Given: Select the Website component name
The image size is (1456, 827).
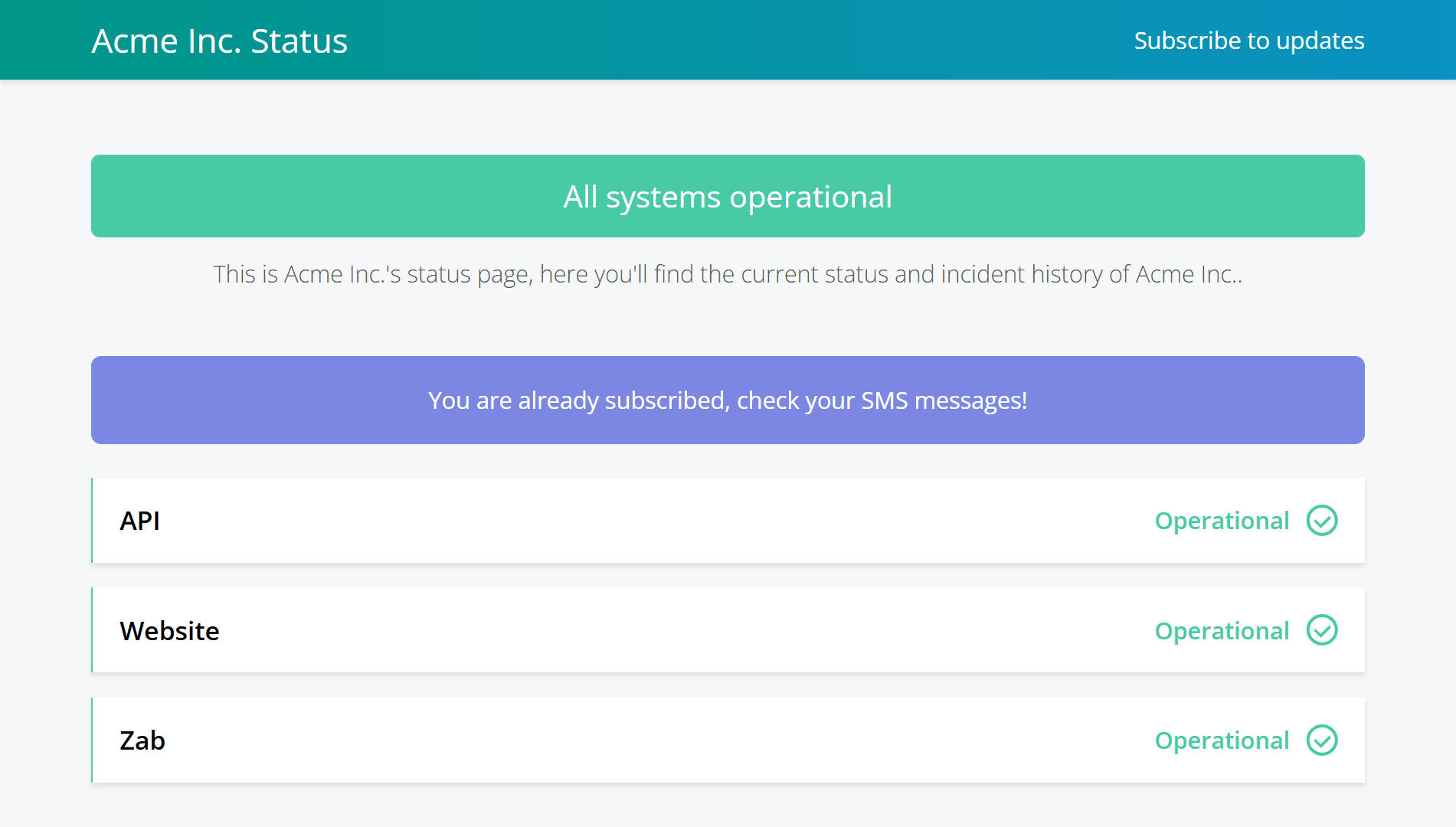Looking at the screenshot, I should [x=169, y=630].
